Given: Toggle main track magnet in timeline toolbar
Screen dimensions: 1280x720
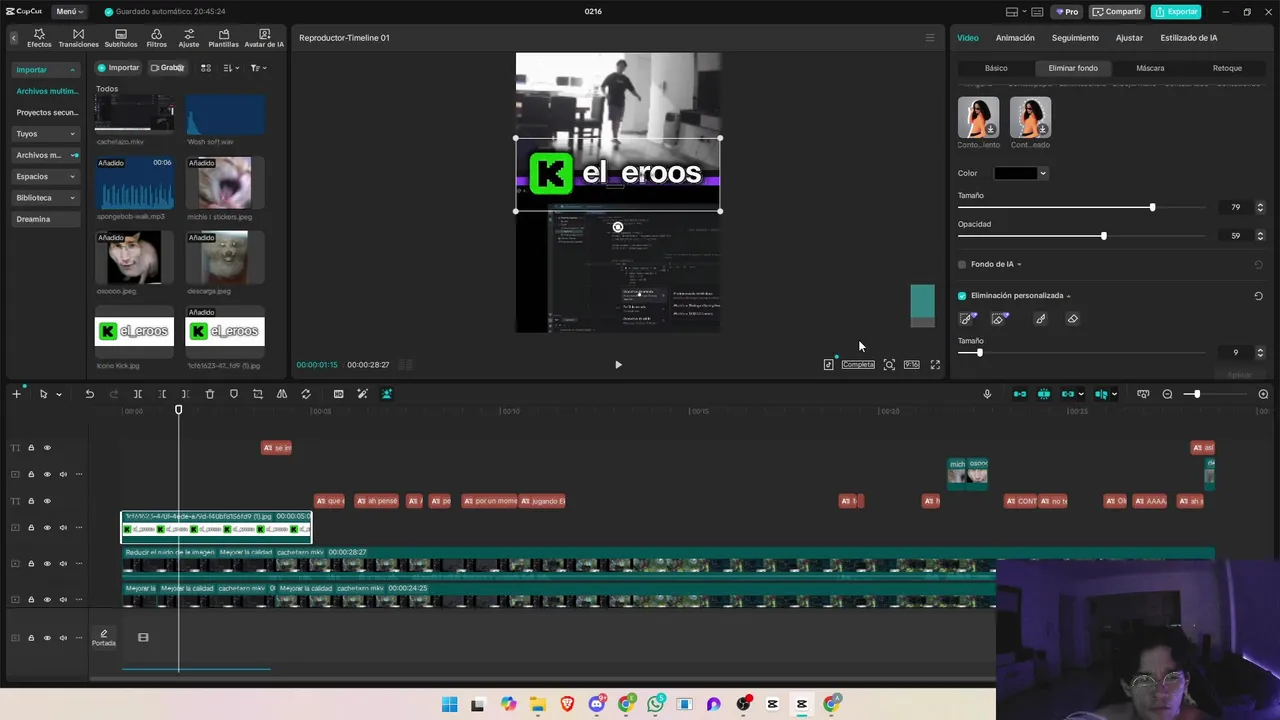Looking at the screenshot, I should pos(1020,394).
